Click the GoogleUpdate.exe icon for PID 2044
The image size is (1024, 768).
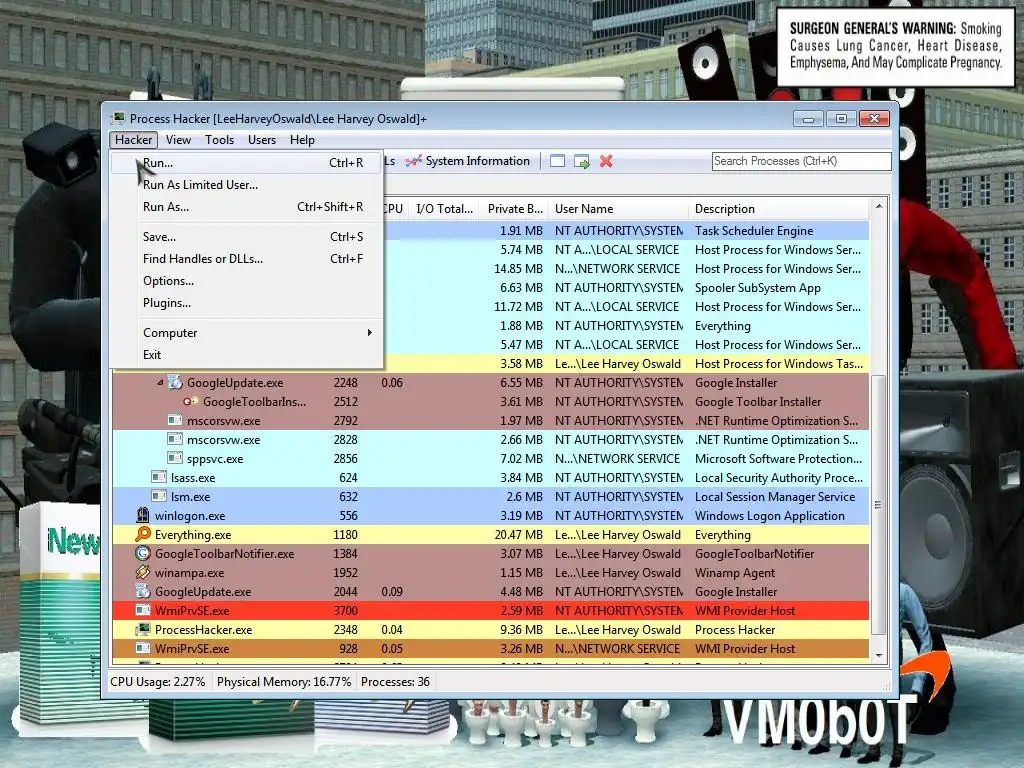142,592
